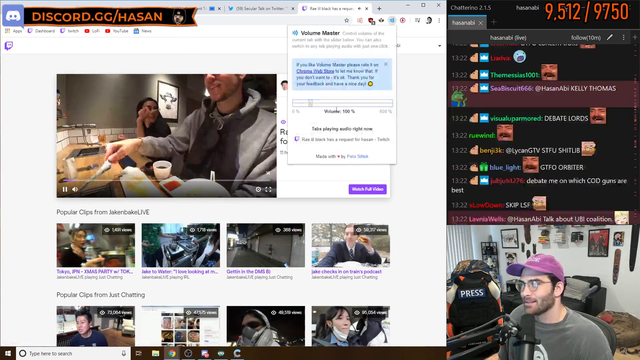Open the News bookmark
Viewport: 640px width, 360px height.
coord(142,31)
